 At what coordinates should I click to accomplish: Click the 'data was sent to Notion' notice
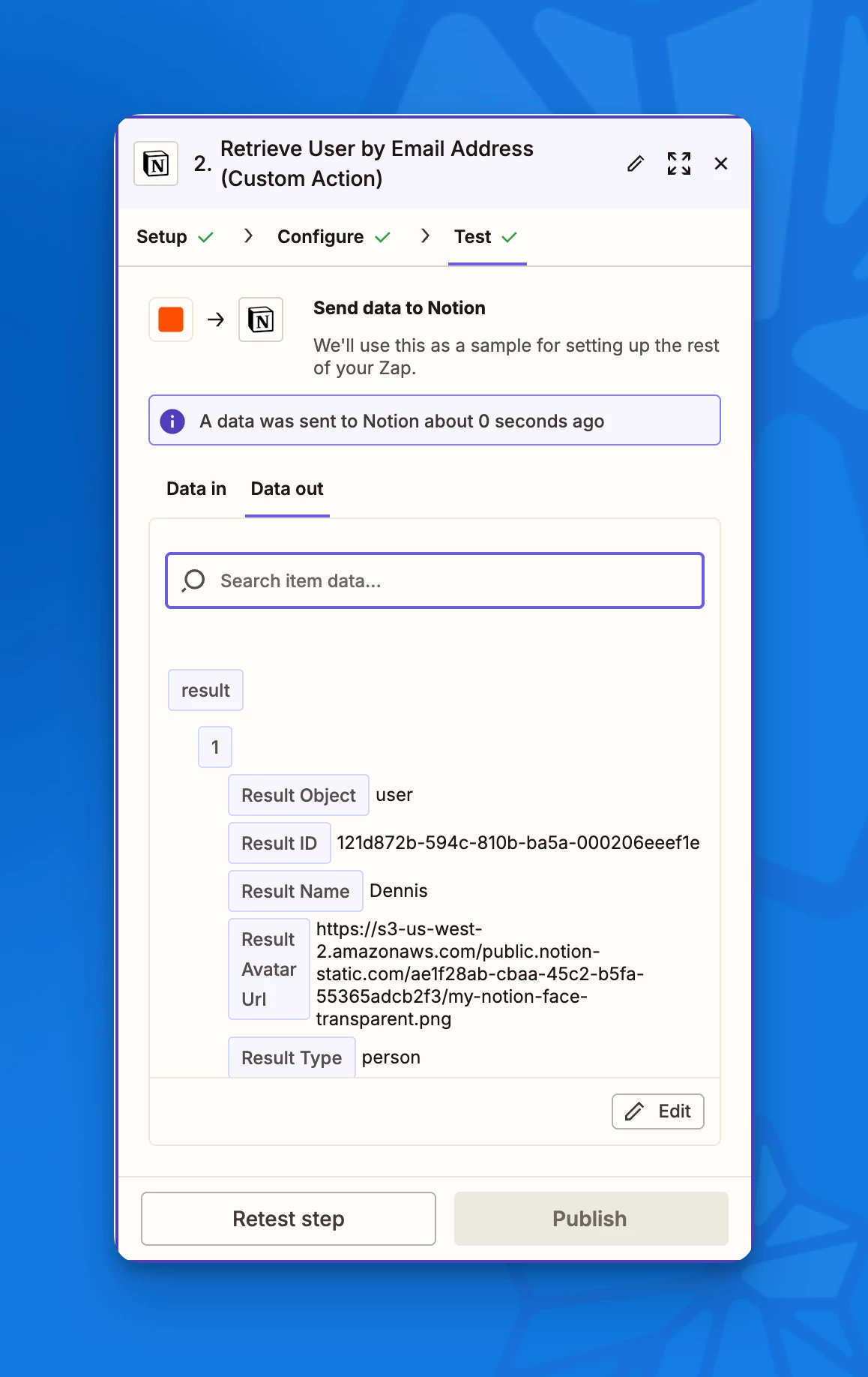(x=435, y=420)
